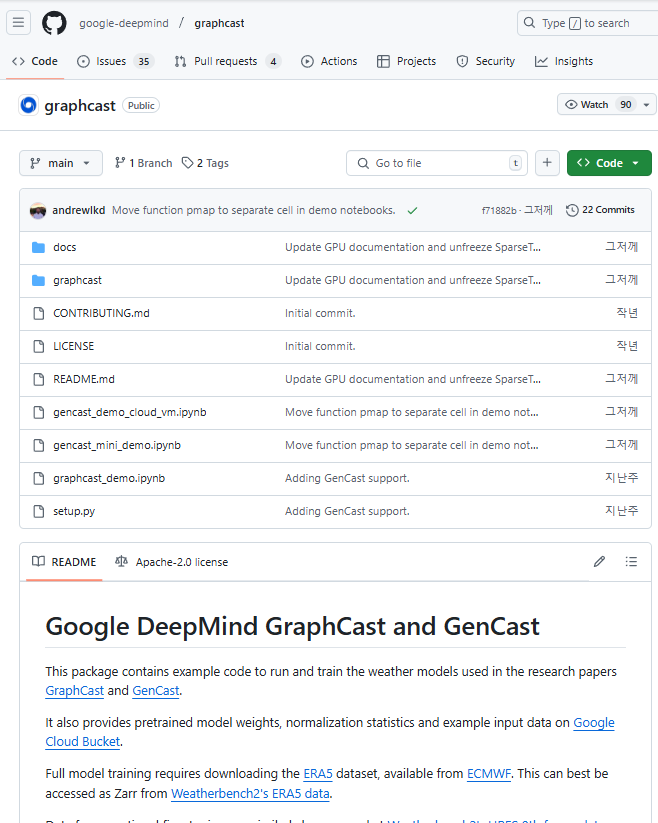Go to the Actions tab
This screenshot has width=658, height=823.
click(x=329, y=61)
